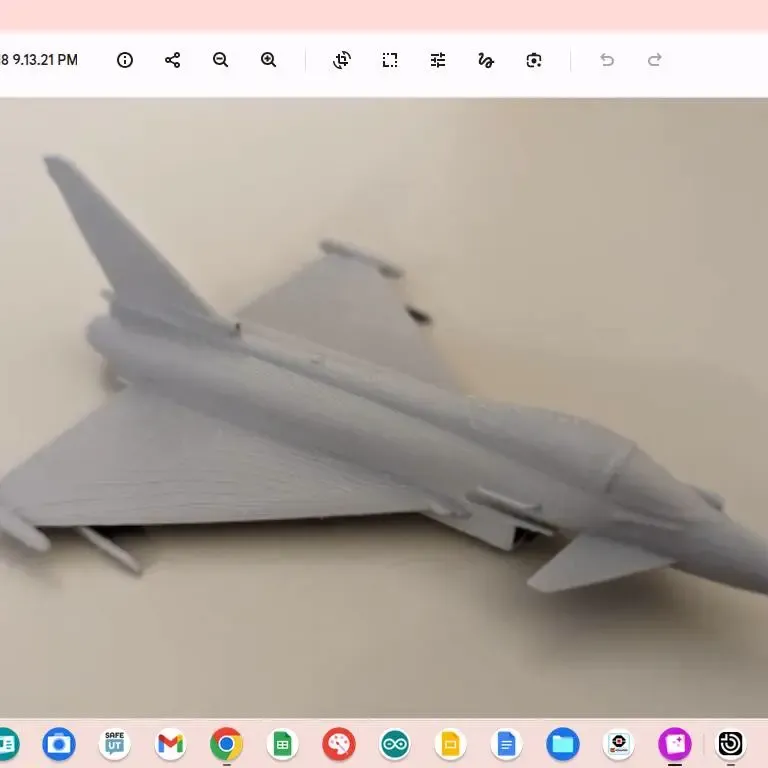Click the purple Gallery app icon

point(675,744)
